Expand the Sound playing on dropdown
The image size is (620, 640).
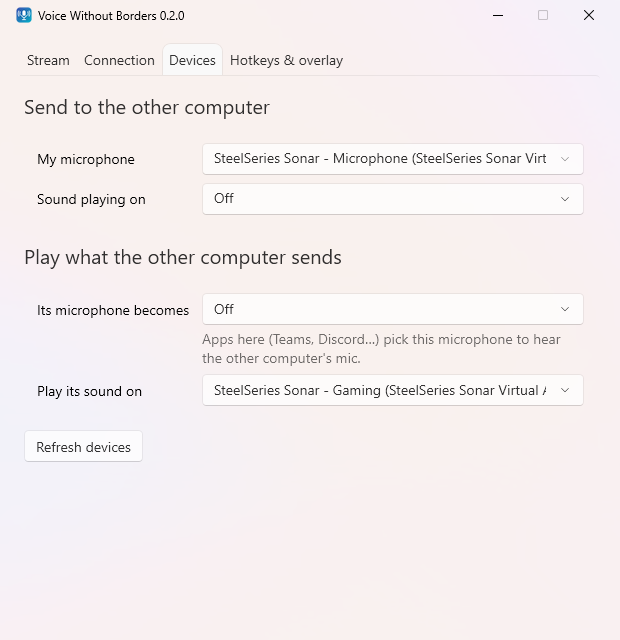point(393,199)
